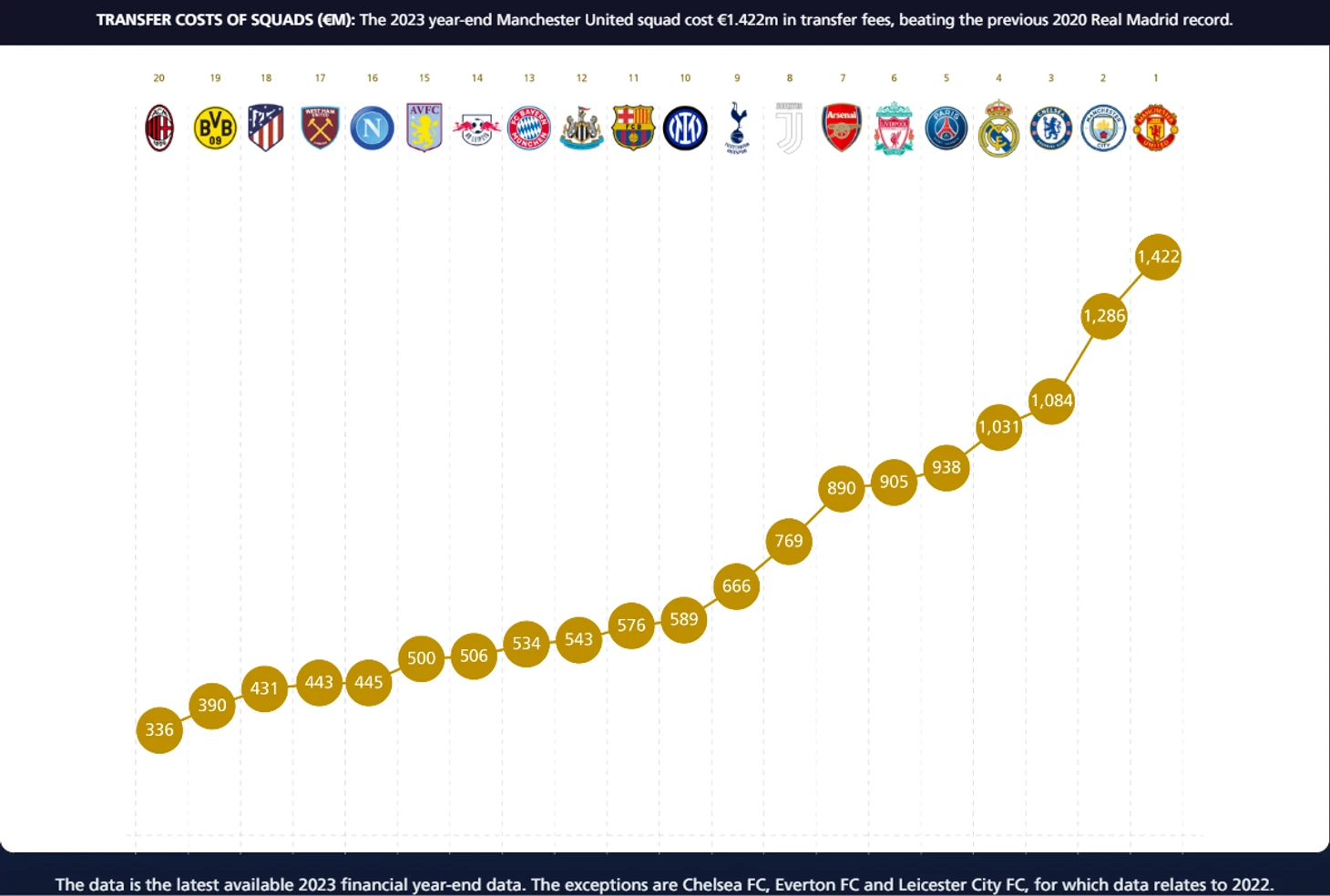This screenshot has height=896, width=1330.
Task: Select the 506 data bubble
Action: coord(474,656)
